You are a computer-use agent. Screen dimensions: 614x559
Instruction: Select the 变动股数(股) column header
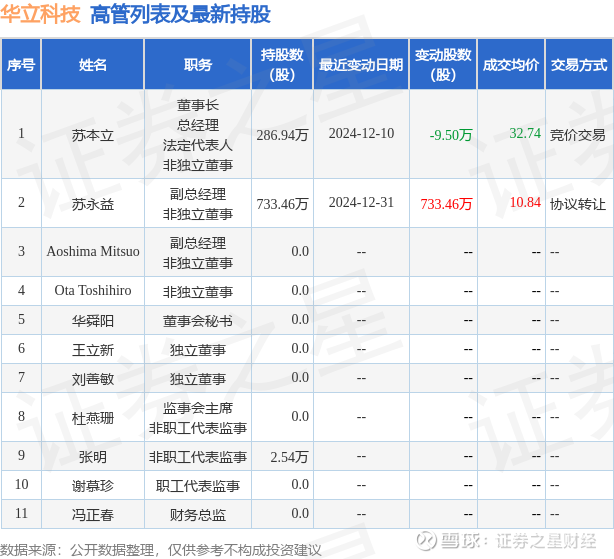click(443, 65)
